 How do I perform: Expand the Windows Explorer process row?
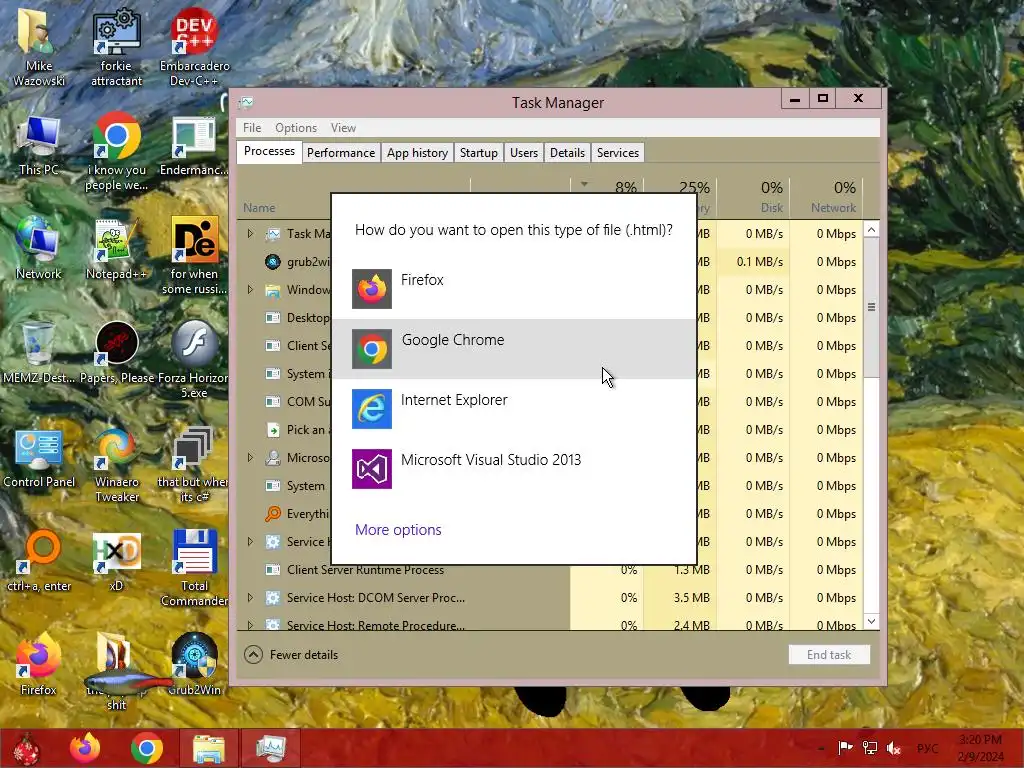coord(250,289)
